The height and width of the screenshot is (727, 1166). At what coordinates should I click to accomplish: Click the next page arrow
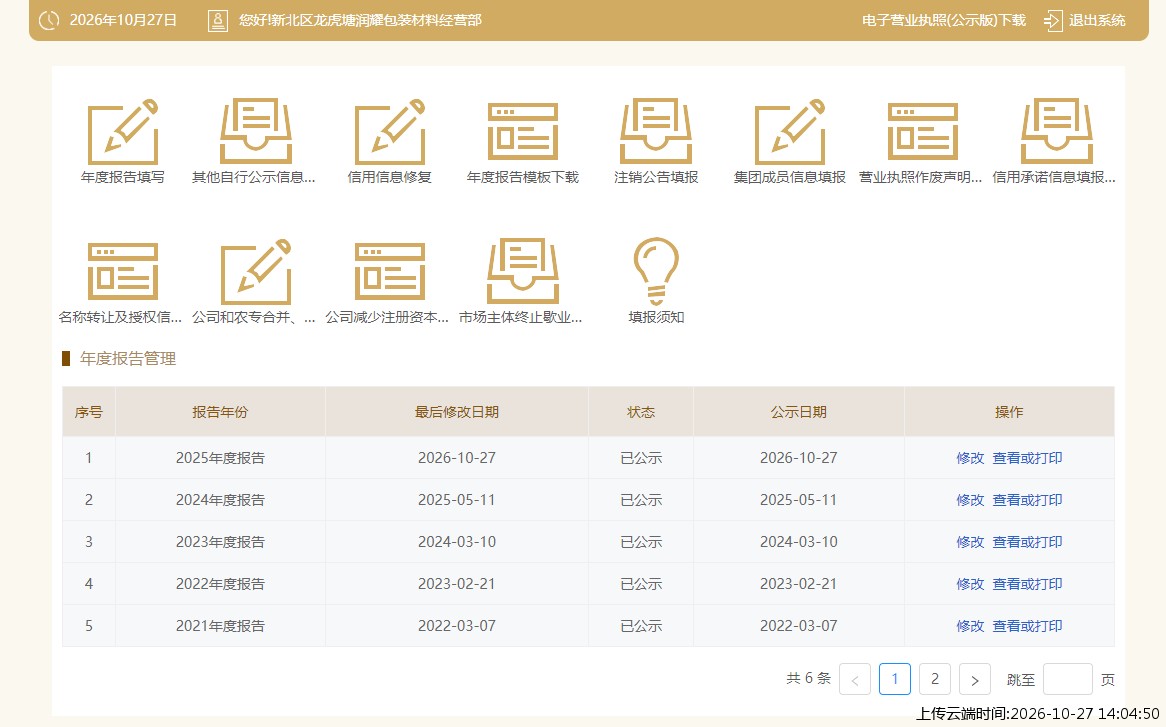click(975, 679)
